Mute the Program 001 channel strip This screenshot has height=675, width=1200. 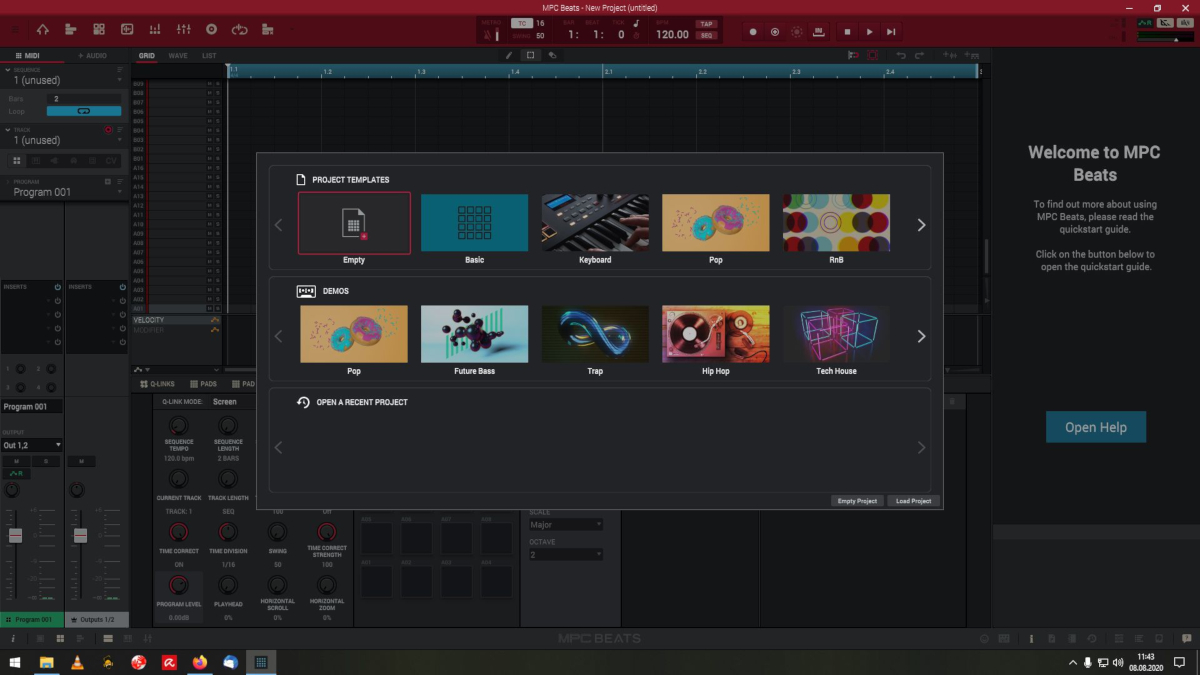(15, 461)
